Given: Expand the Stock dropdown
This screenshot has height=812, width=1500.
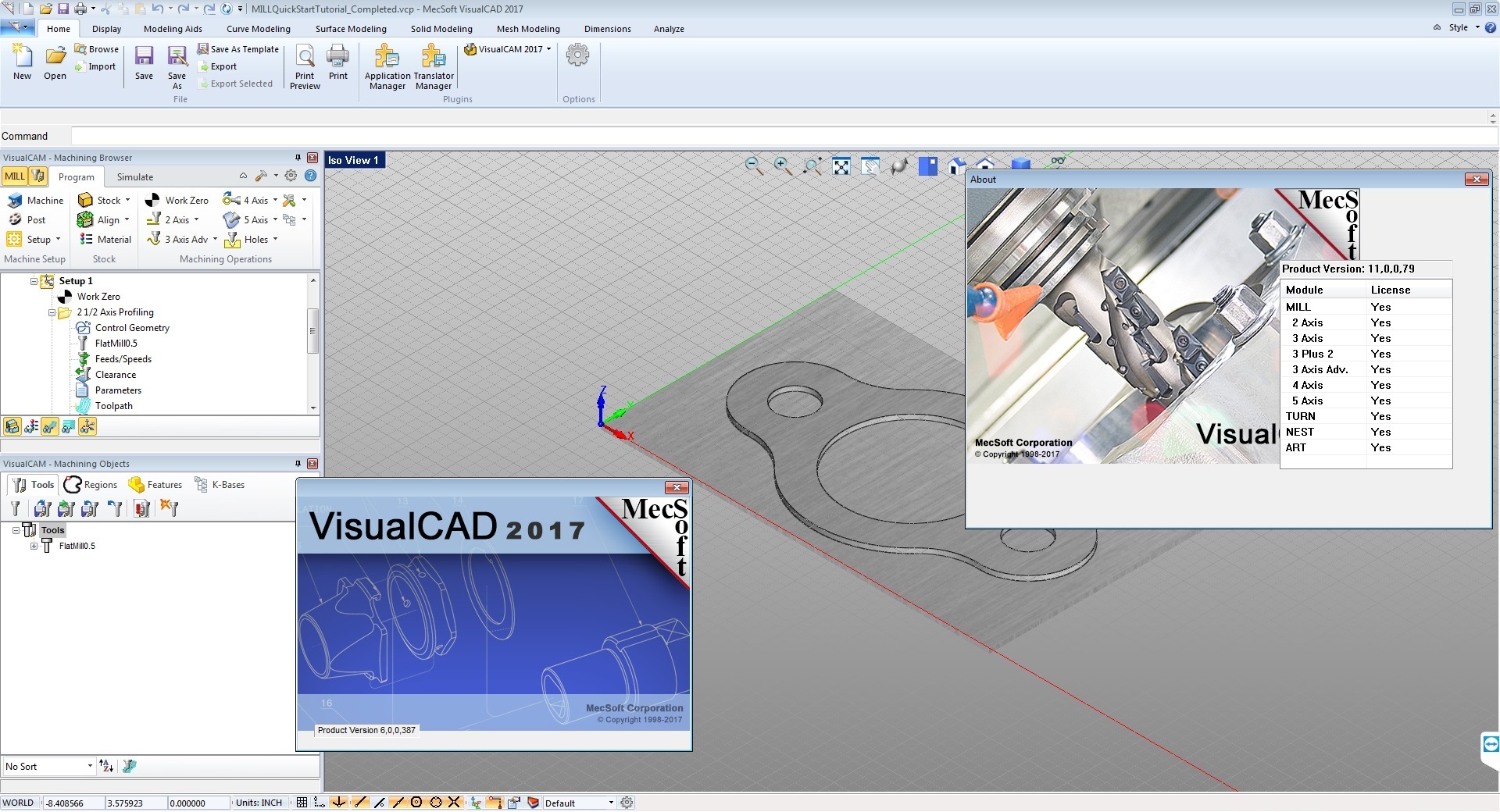Looking at the screenshot, I should tap(127, 201).
